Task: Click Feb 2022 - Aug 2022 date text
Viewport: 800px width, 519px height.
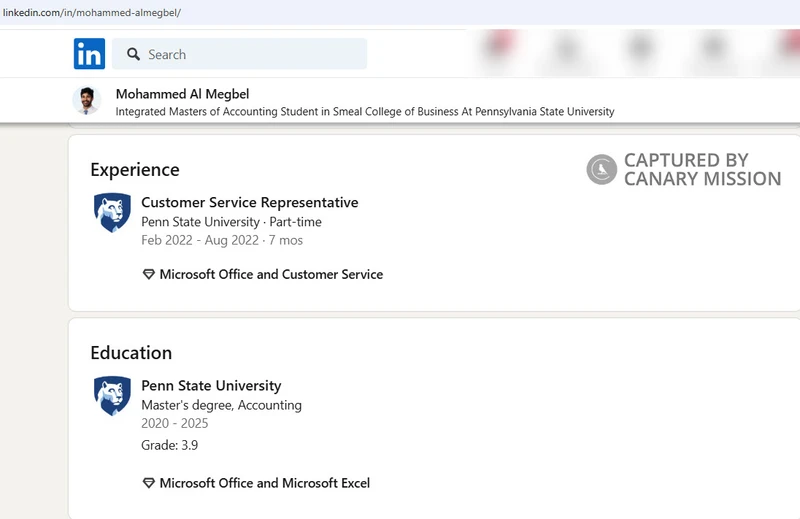Action: [x=222, y=240]
